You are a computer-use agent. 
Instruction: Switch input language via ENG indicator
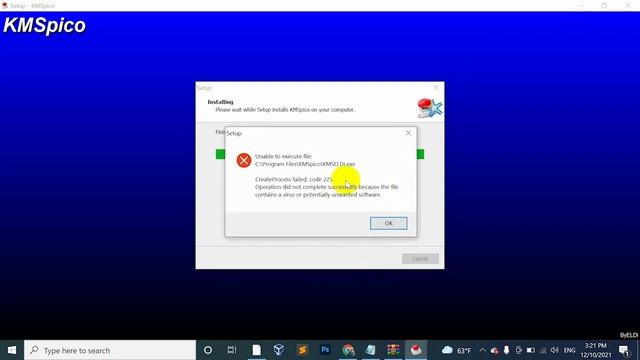coord(569,350)
